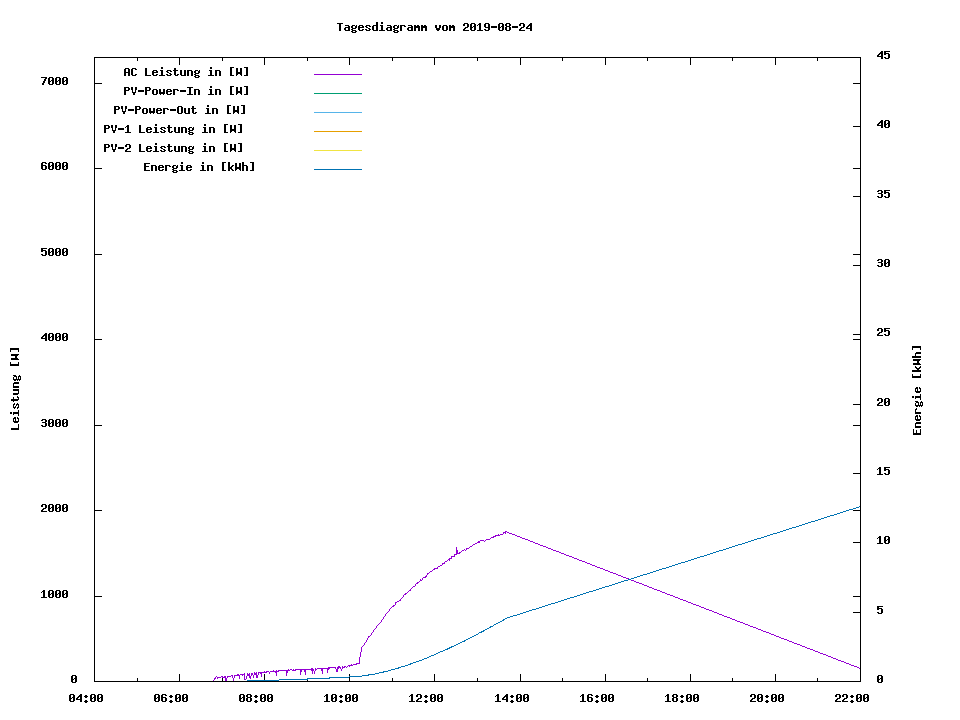Viewport: 960px width, 720px height.
Task: Select the PV-1 Leistung in [W] legend label
Action: click(x=173, y=129)
